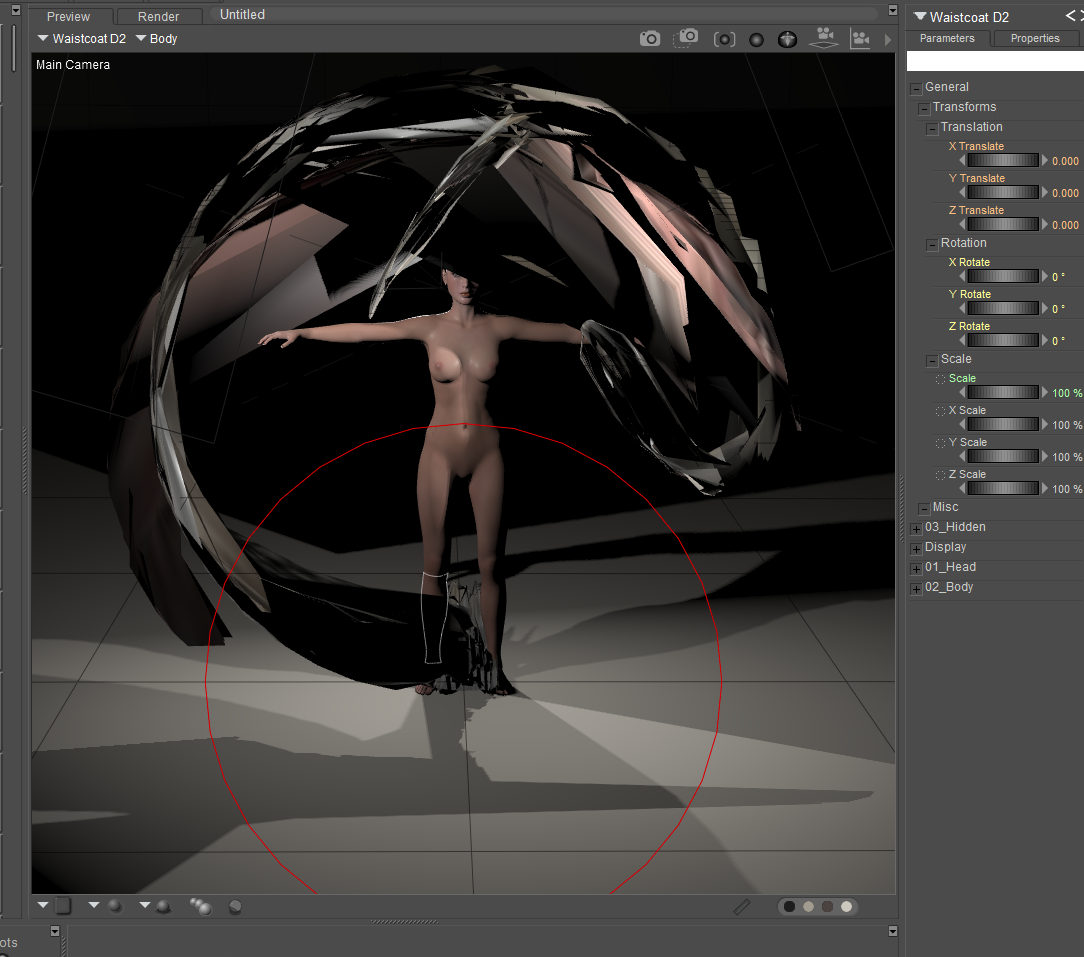This screenshot has height=957, width=1084.
Task: Click the X Rotate parameter label
Action: point(969,262)
